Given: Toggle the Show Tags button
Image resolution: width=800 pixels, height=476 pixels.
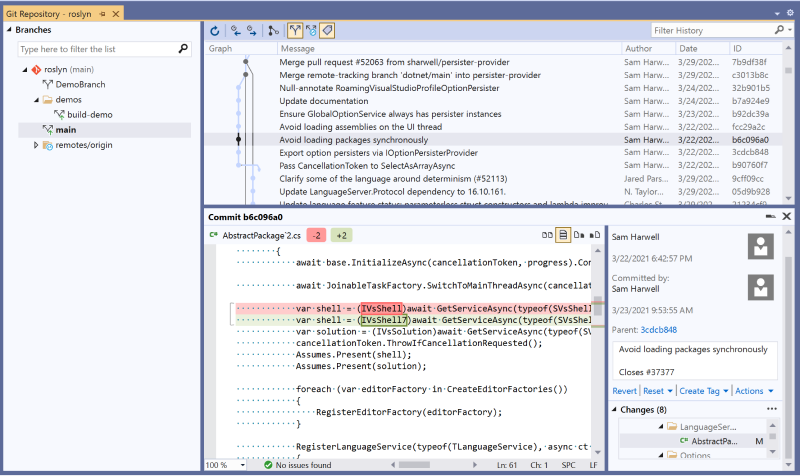Looking at the screenshot, I should coord(327,30).
